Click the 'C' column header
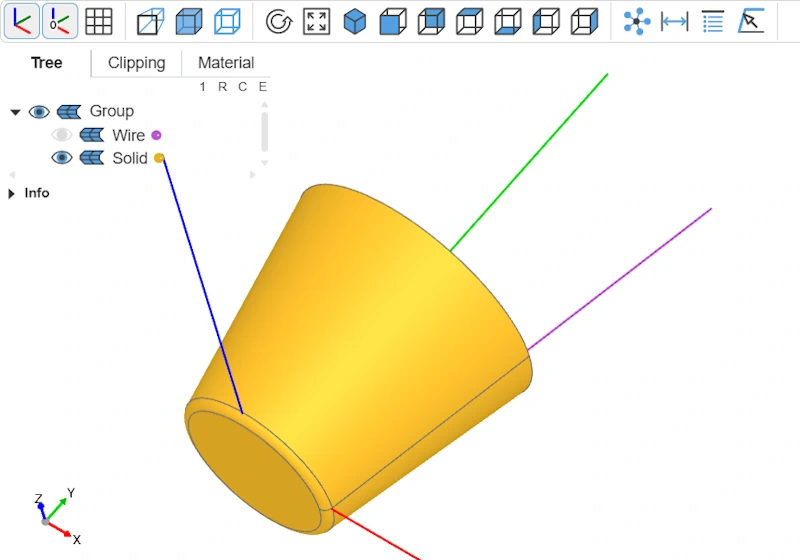Image resolution: width=800 pixels, height=560 pixels. 242,87
